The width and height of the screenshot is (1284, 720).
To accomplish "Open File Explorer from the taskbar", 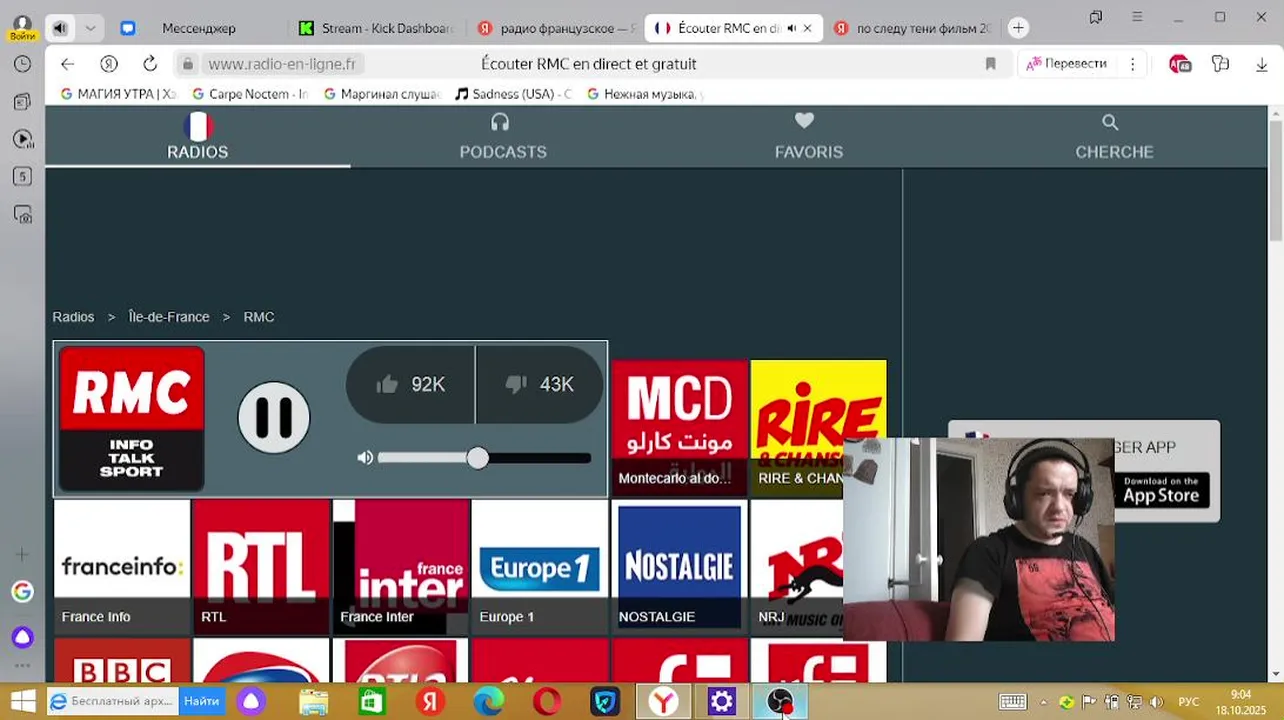I will tap(313, 702).
